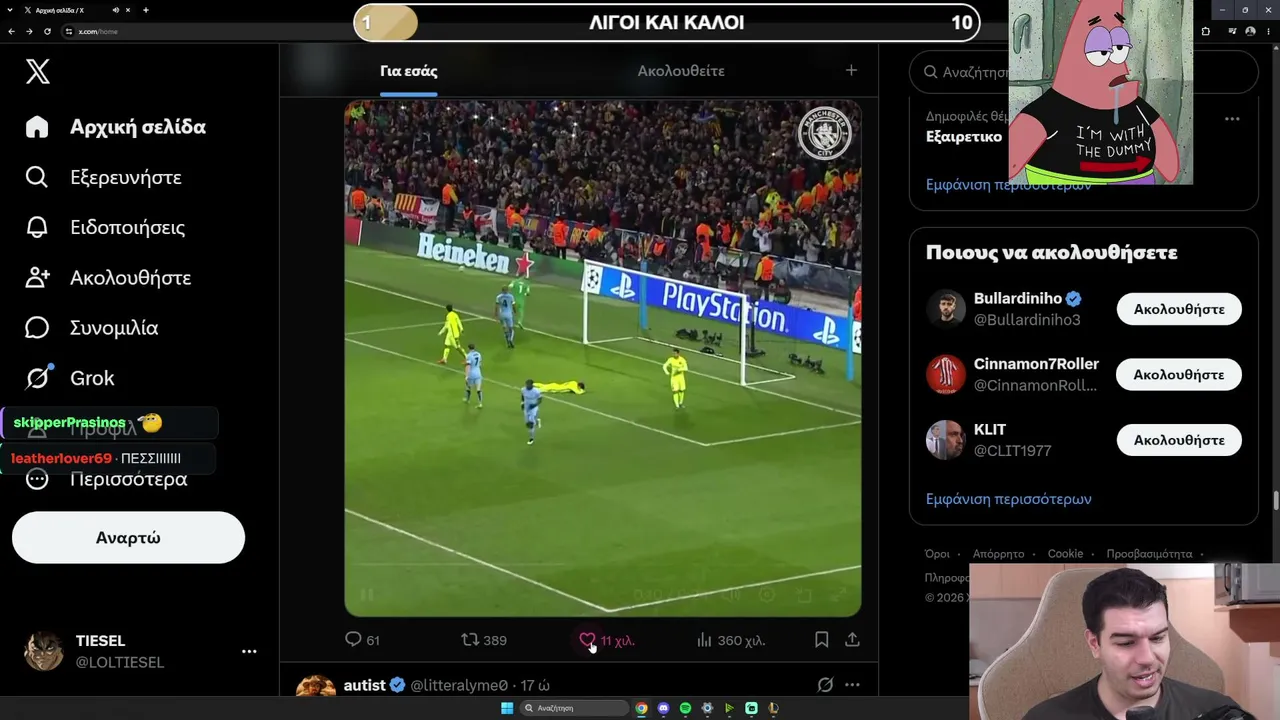Open more options on autist's post

pyautogui.click(x=852, y=685)
